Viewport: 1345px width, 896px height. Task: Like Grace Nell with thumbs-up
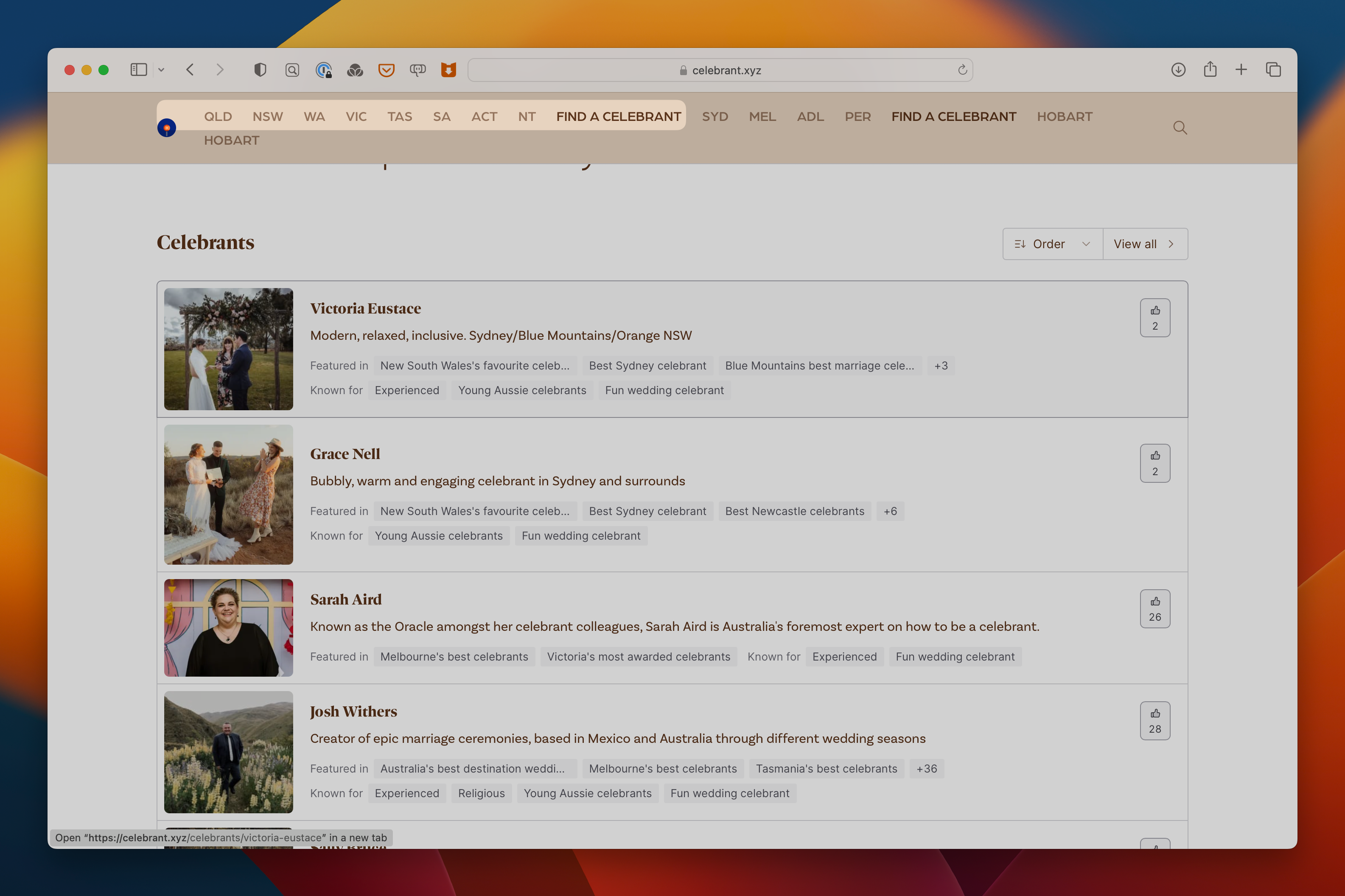1155,463
